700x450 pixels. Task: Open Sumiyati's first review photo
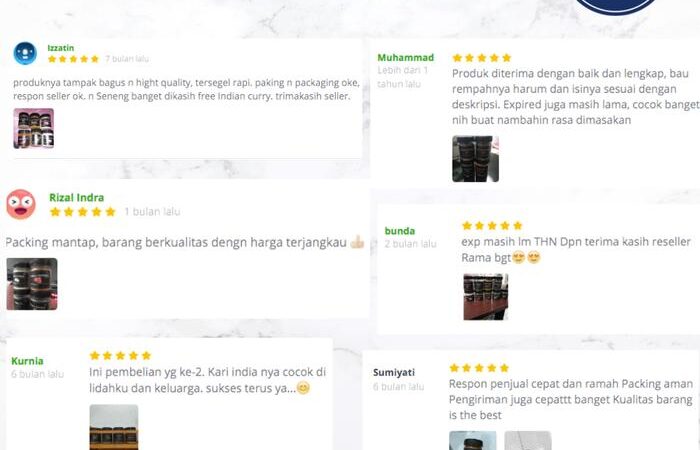(473, 441)
